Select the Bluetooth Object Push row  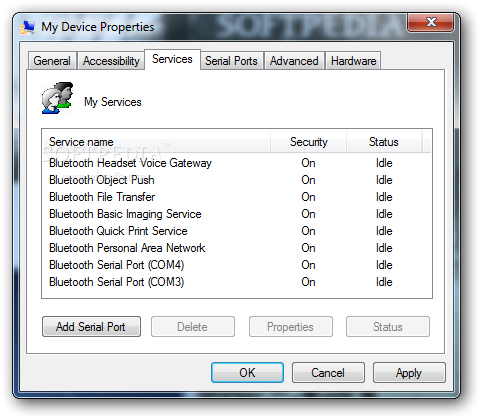[x=236, y=180]
